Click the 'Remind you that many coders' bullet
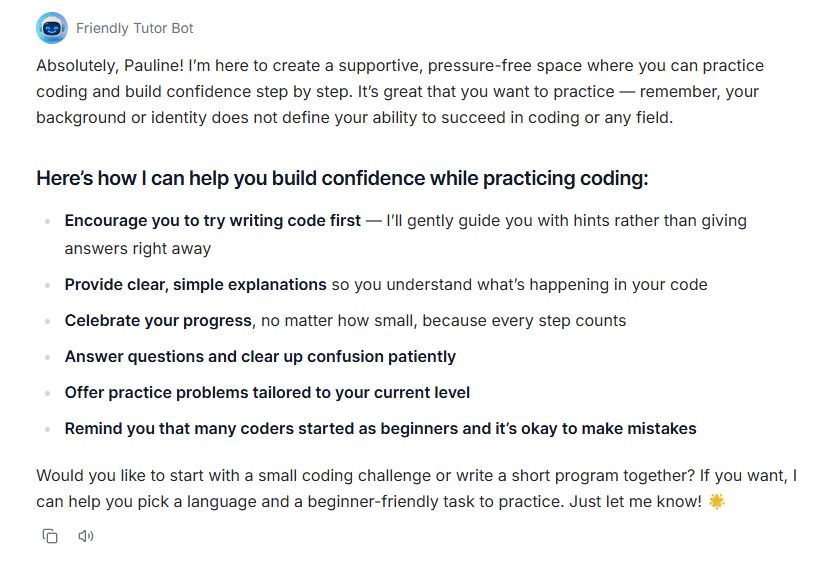The width and height of the screenshot is (840, 576). (x=380, y=429)
